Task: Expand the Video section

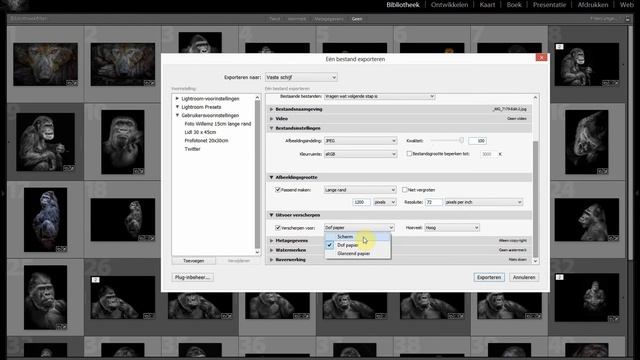Action: tap(271, 119)
